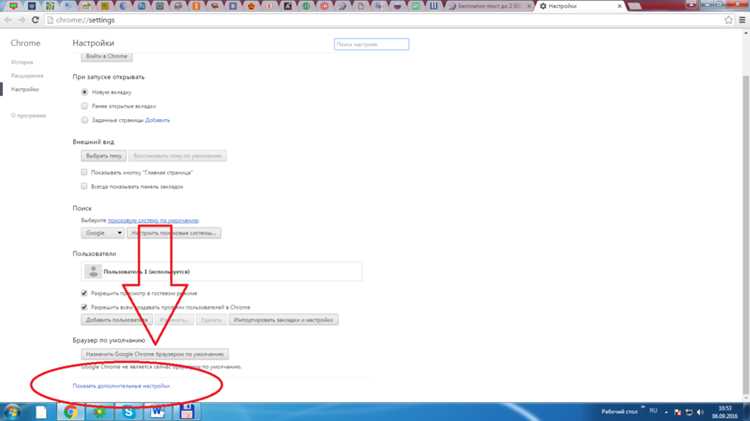Open the floppy disk app in taskbar

[187, 412]
